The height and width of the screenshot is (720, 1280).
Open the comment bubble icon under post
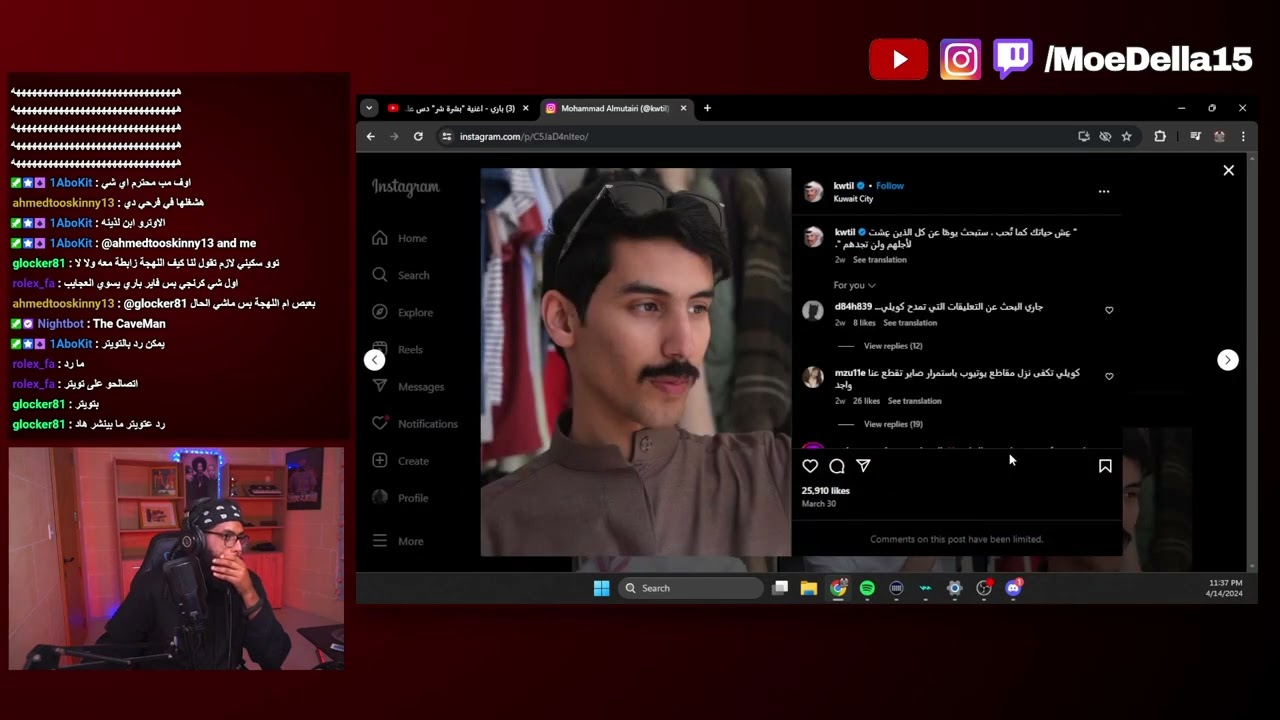[x=837, y=466]
